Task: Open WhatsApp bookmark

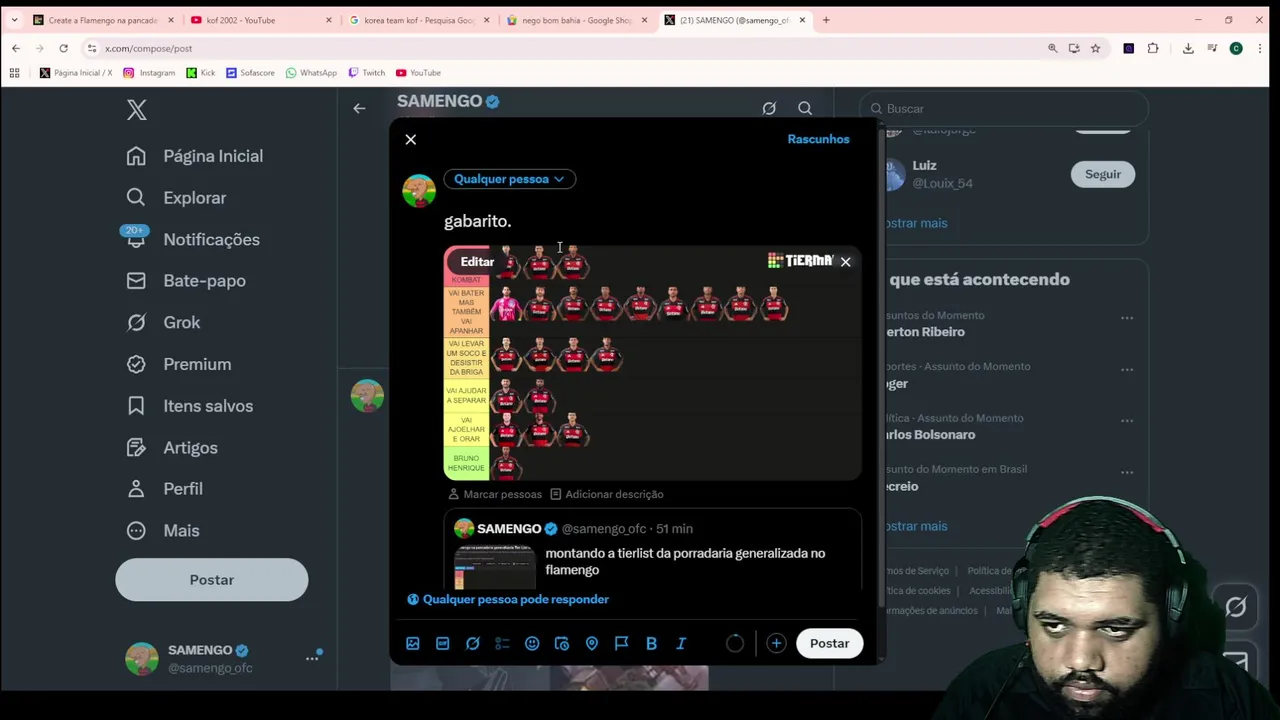Action: point(311,73)
